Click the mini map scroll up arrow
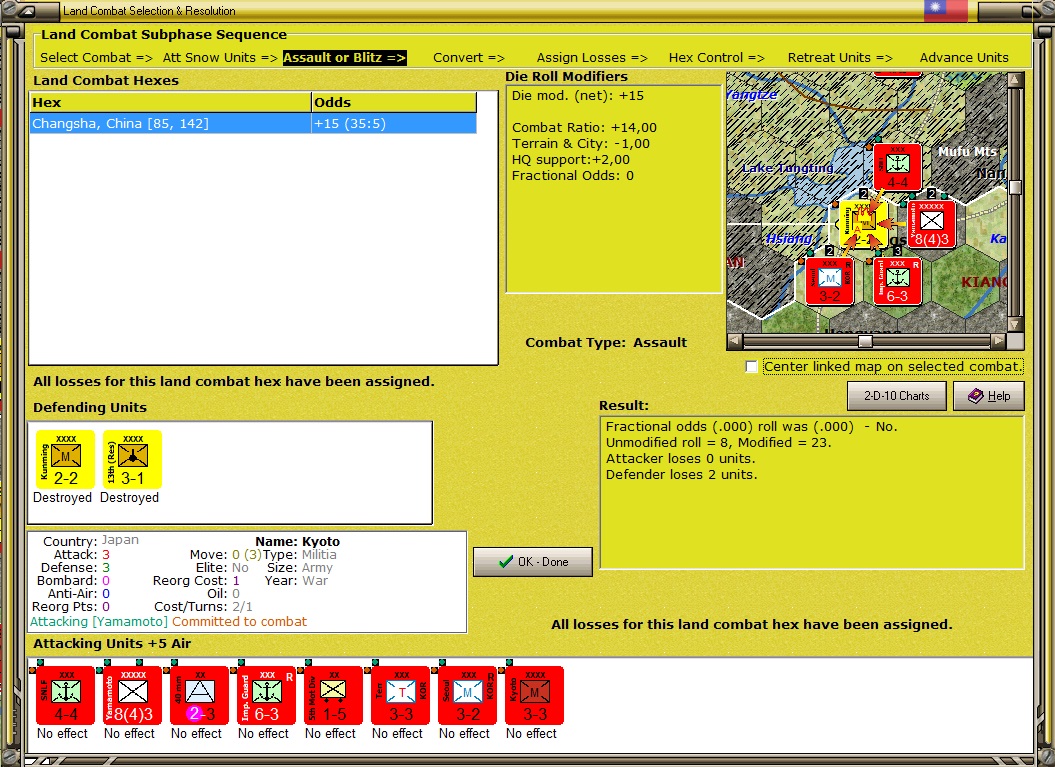This screenshot has width=1055, height=767. (x=1015, y=80)
